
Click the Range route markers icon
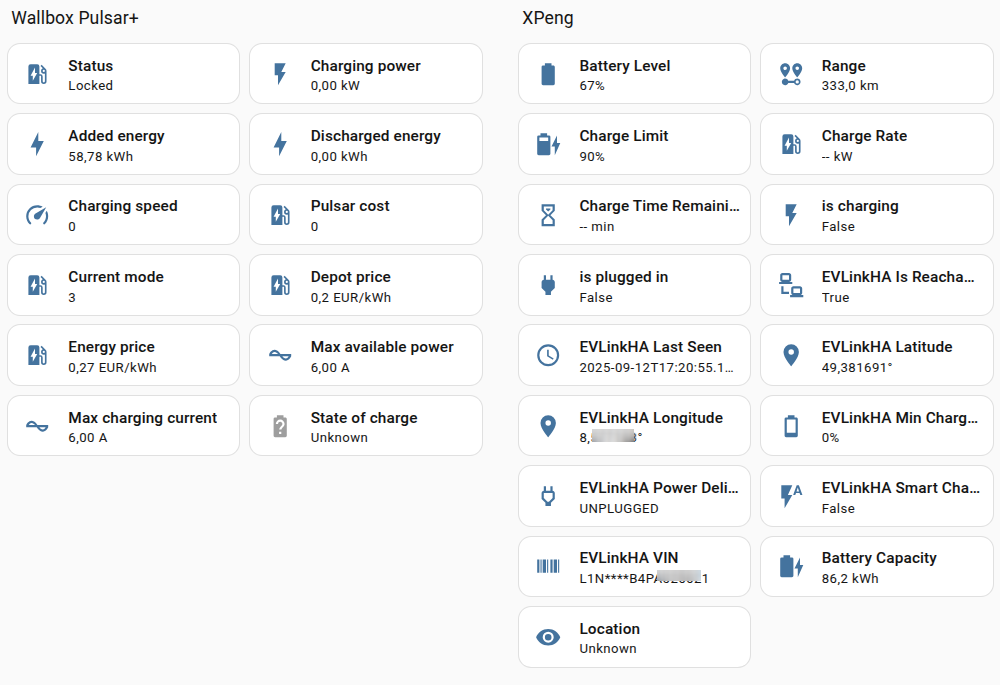[790, 74]
